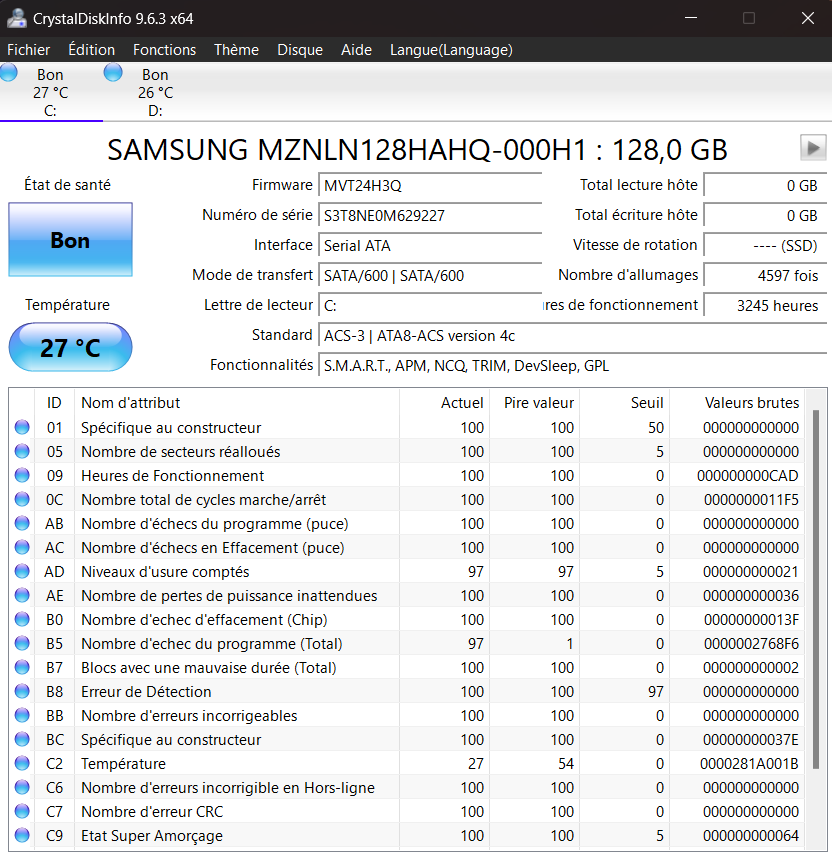Viewport: 832px width, 857px height.
Task: Minimize the CrystalDiskInfo window
Action: pos(691,18)
